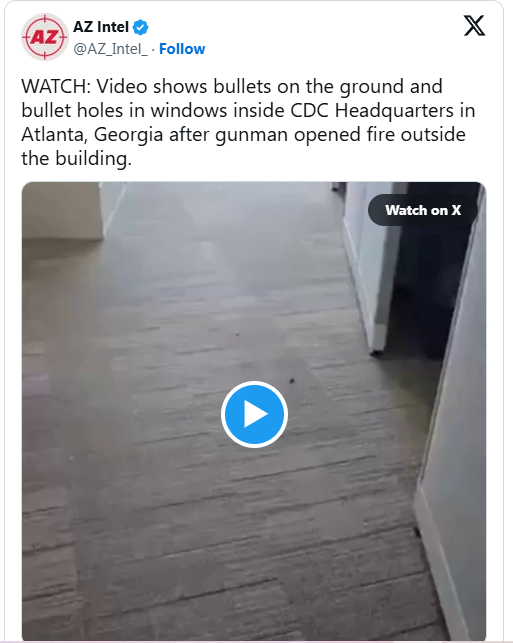
Task: Click 'Atlanta, Georgia' in the tweet text
Action: (92, 135)
